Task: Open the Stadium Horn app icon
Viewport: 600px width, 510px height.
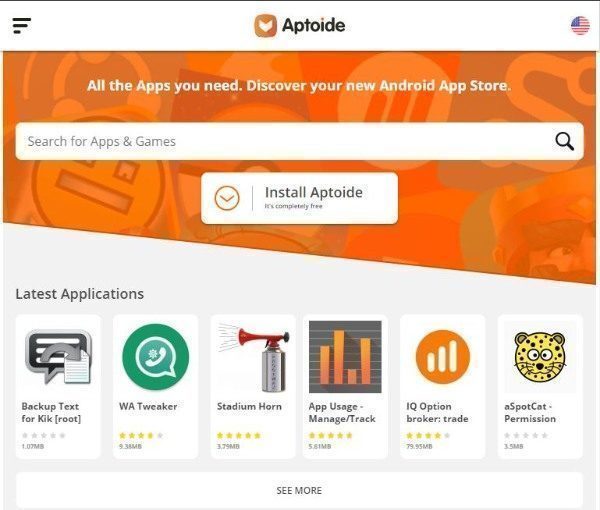Action: pos(253,358)
